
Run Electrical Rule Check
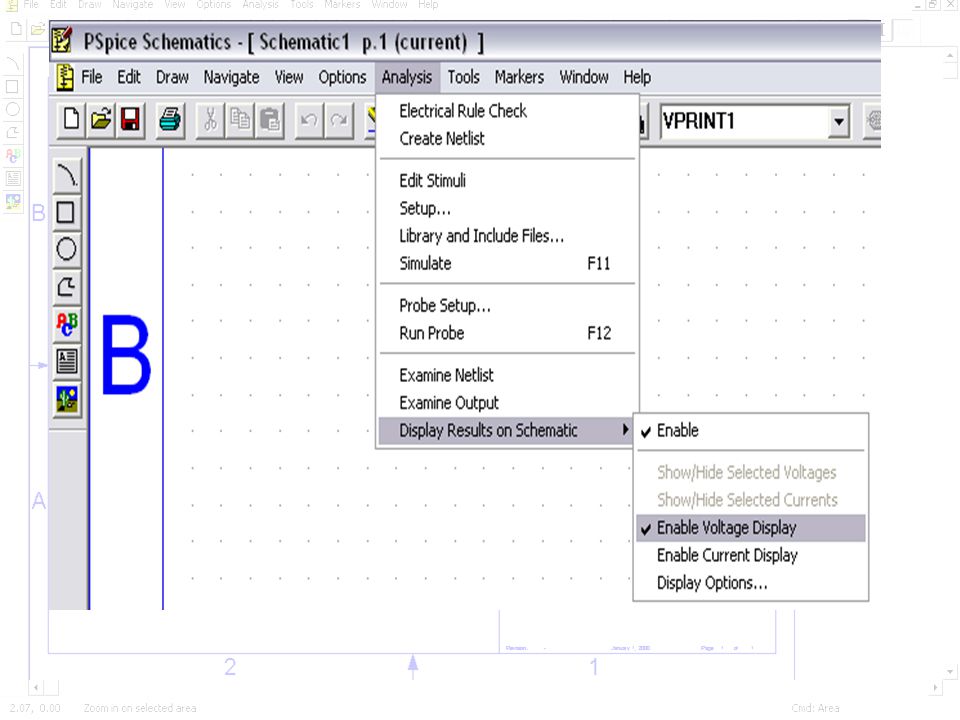point(508,111)
